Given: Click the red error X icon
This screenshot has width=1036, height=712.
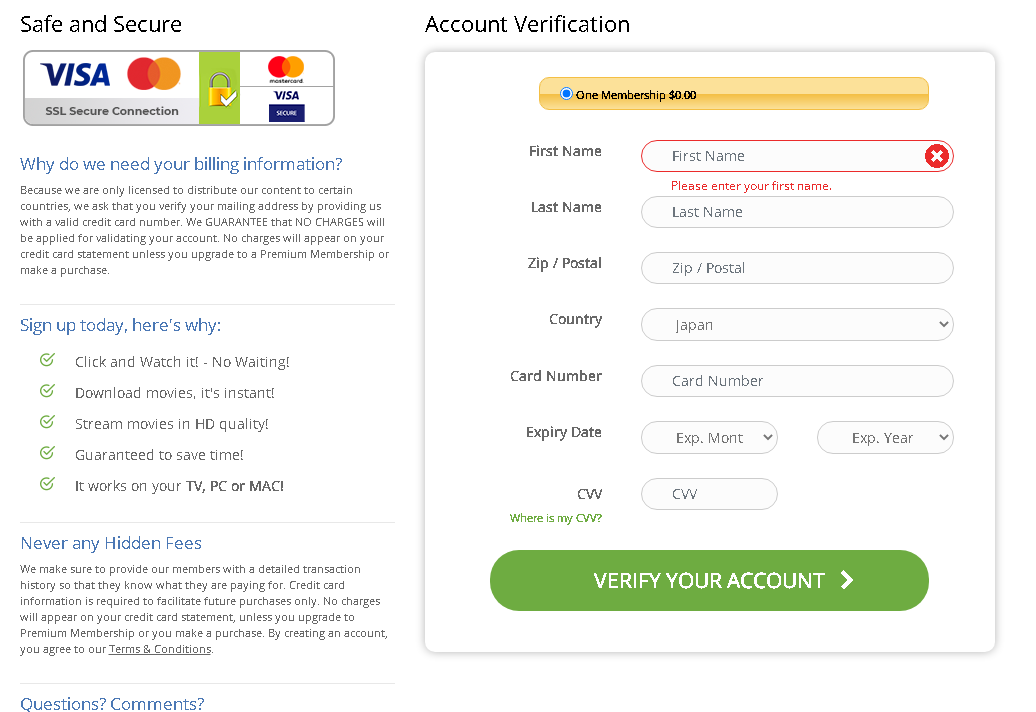Looking at the screenshot, I should (x=936, y=156).
